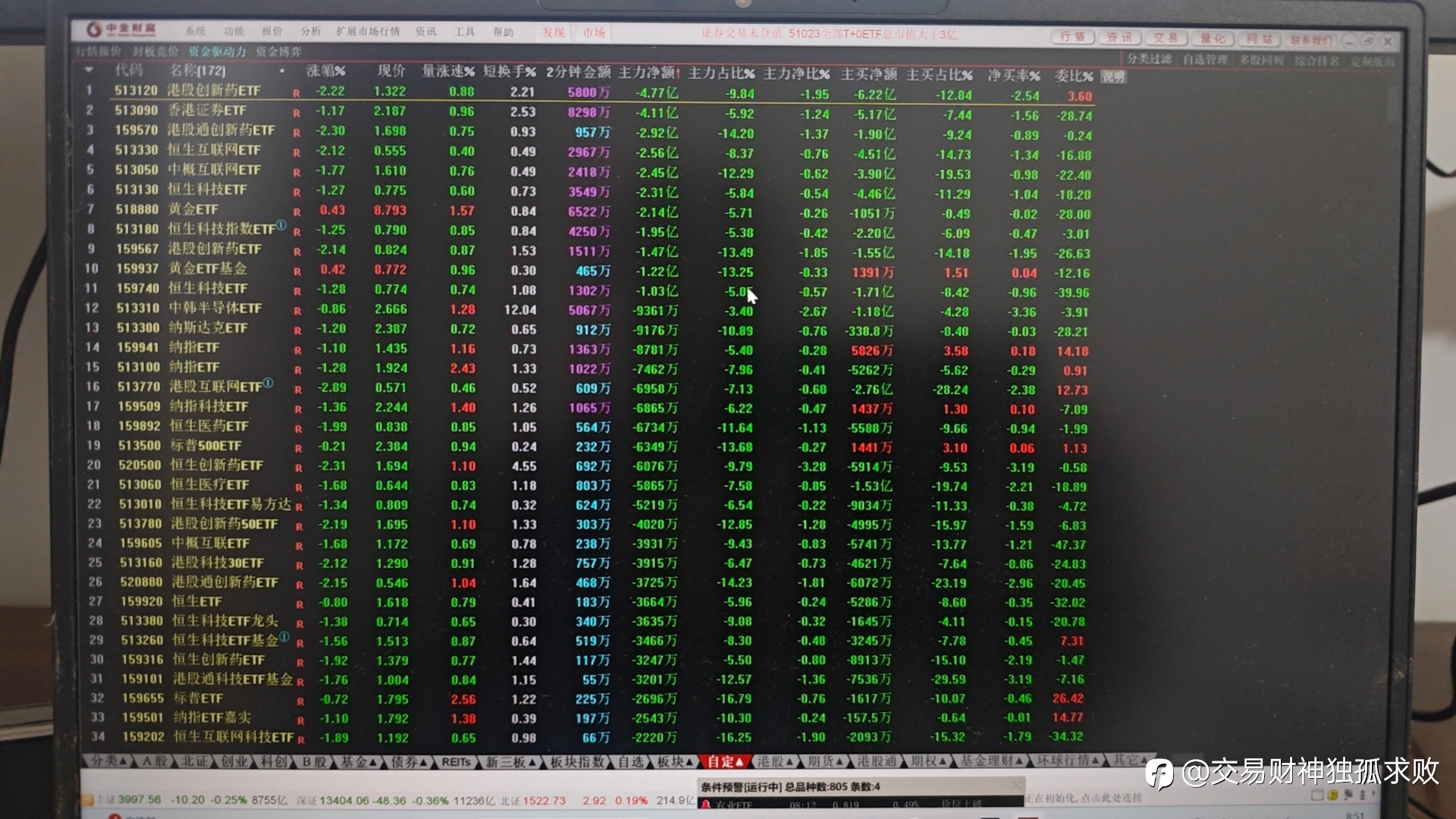This screenshot has height=819, width=1456.
Task: Open the 分析 menu
Action: [x=311, y=31]
